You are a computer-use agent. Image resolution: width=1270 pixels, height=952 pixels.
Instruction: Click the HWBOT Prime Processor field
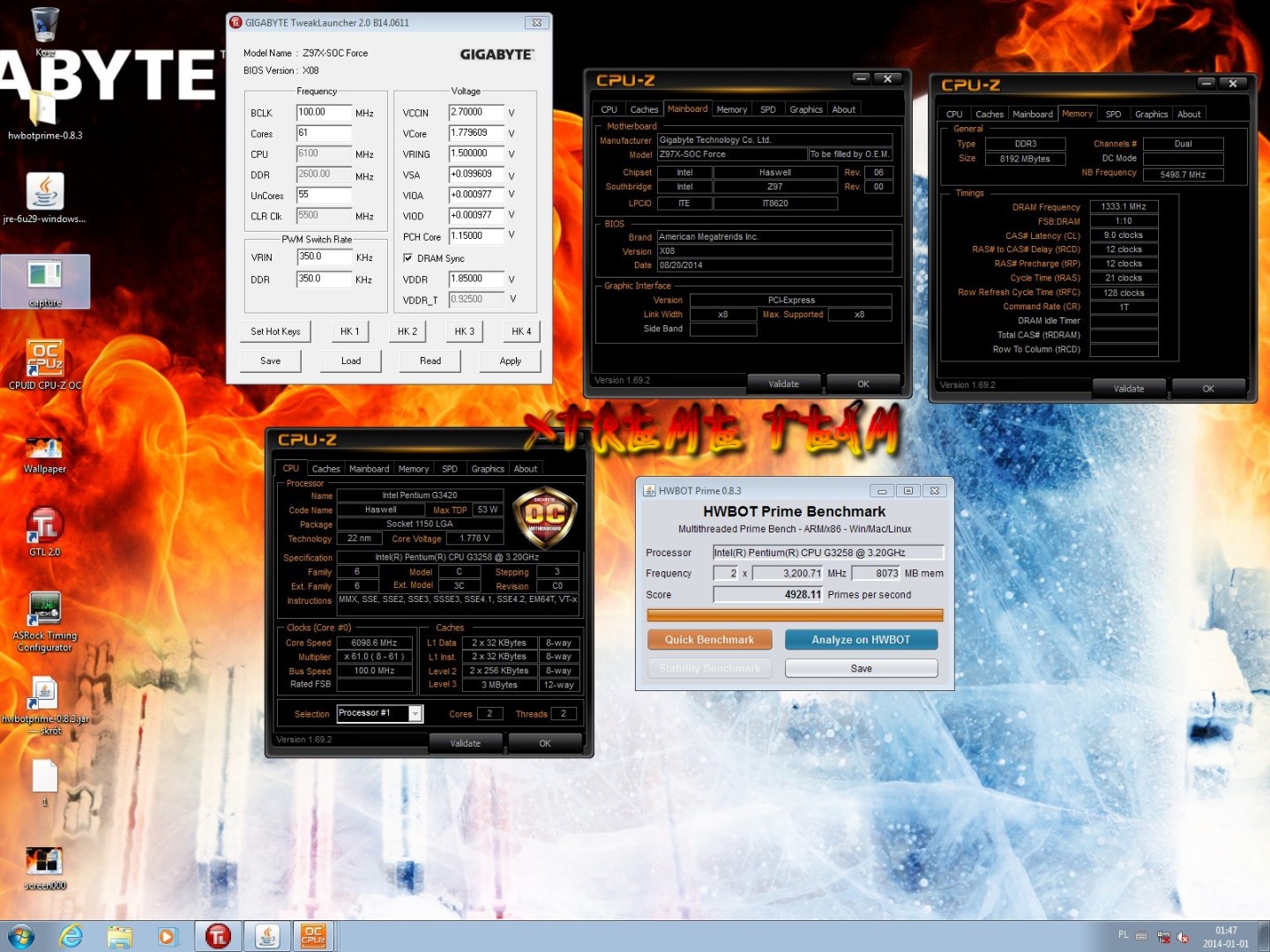828,553
